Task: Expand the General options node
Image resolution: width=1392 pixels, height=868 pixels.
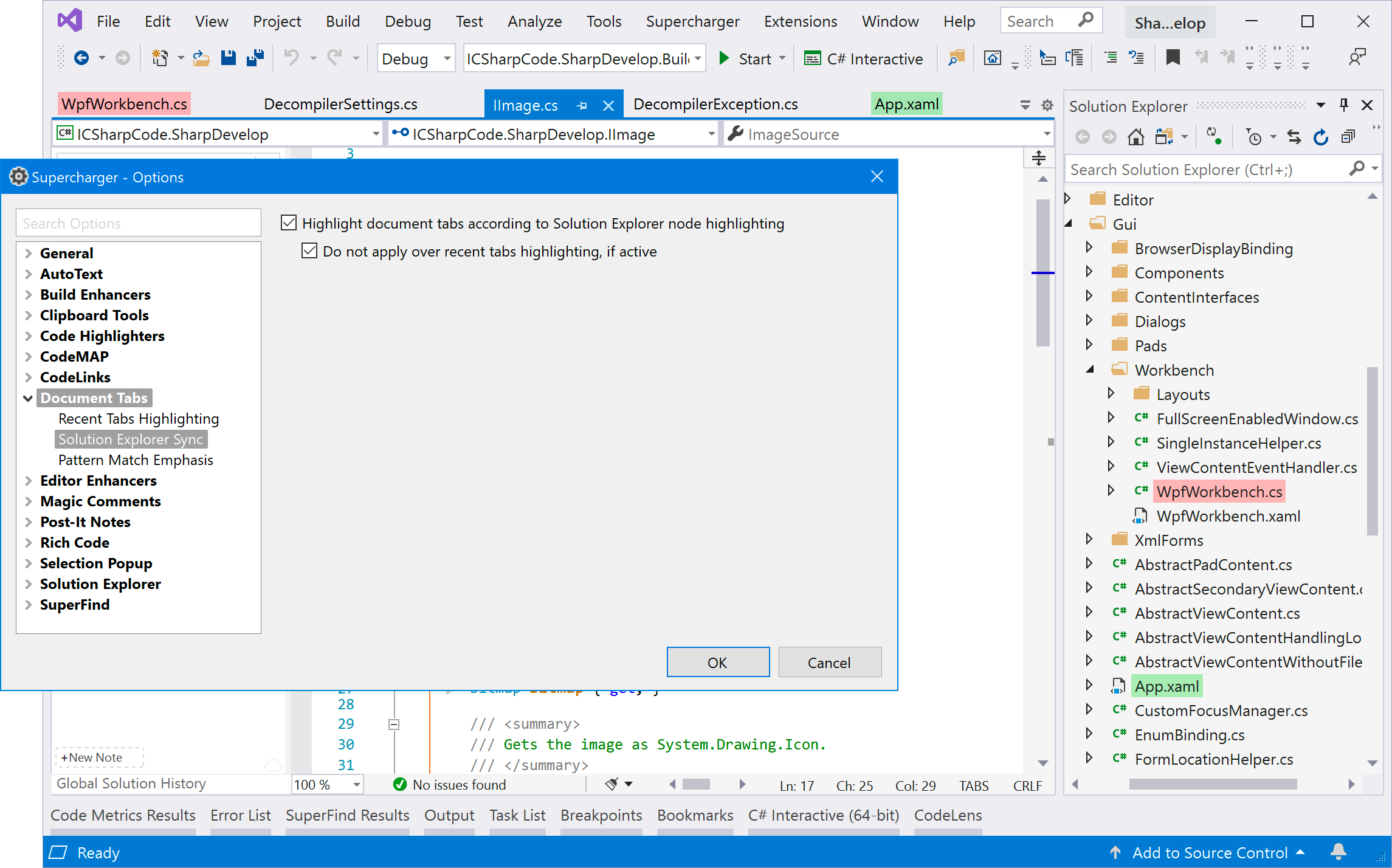Action: 28,253
